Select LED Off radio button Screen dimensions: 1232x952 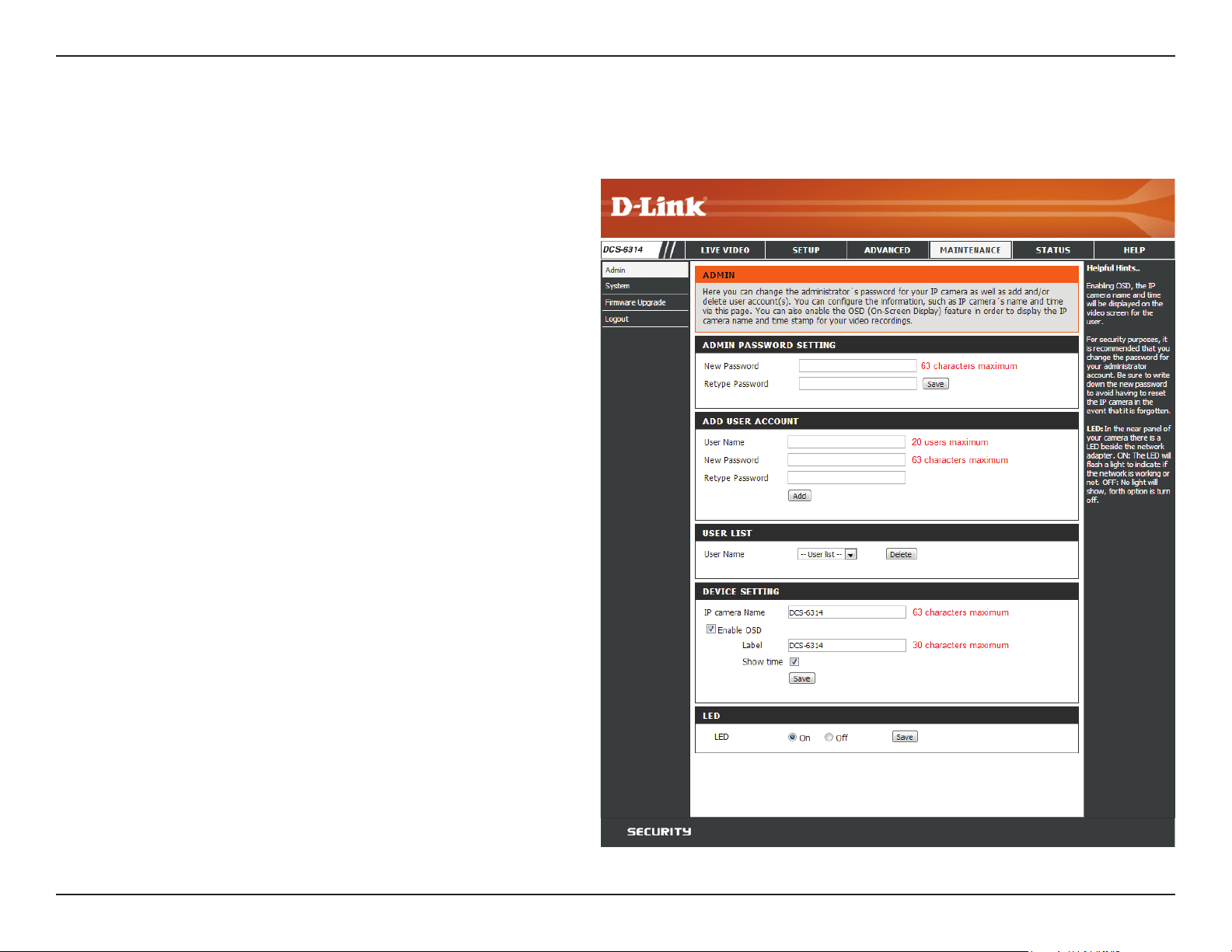[x=829, y=737]
